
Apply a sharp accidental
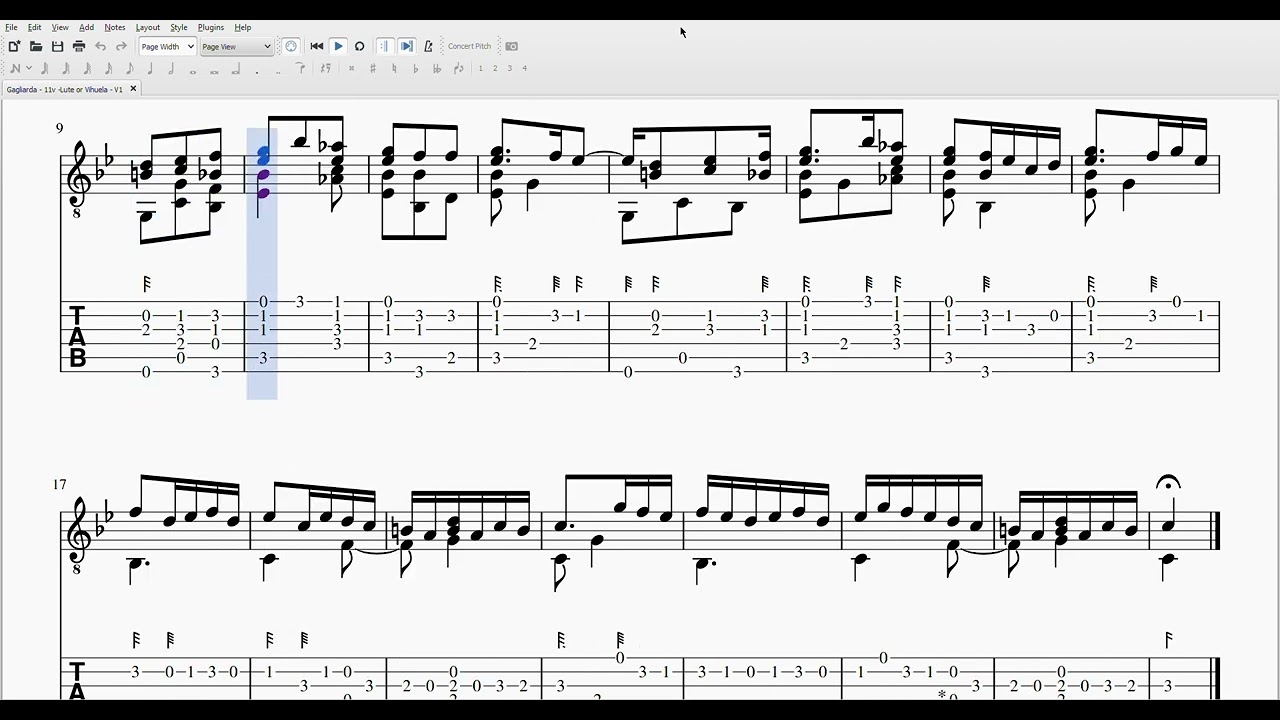[x=373, y=68]
